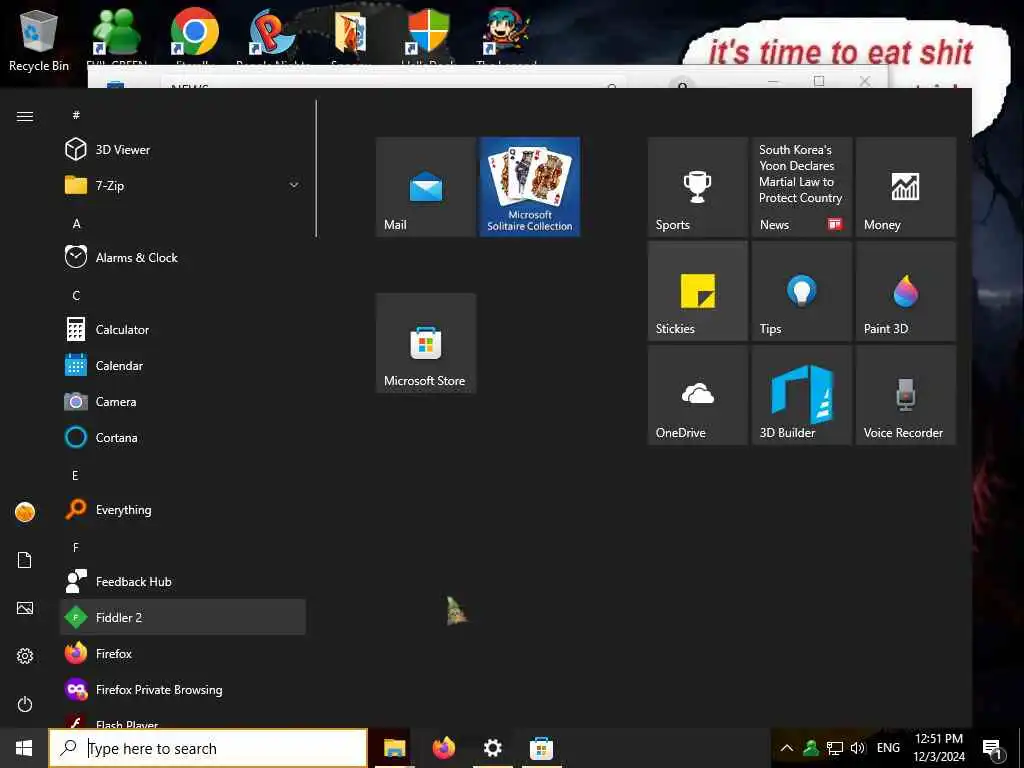The width and height of the screenshot is (1024, 768).
Task: Open Documents from the Start sidebar
Action: click(25, 560)
